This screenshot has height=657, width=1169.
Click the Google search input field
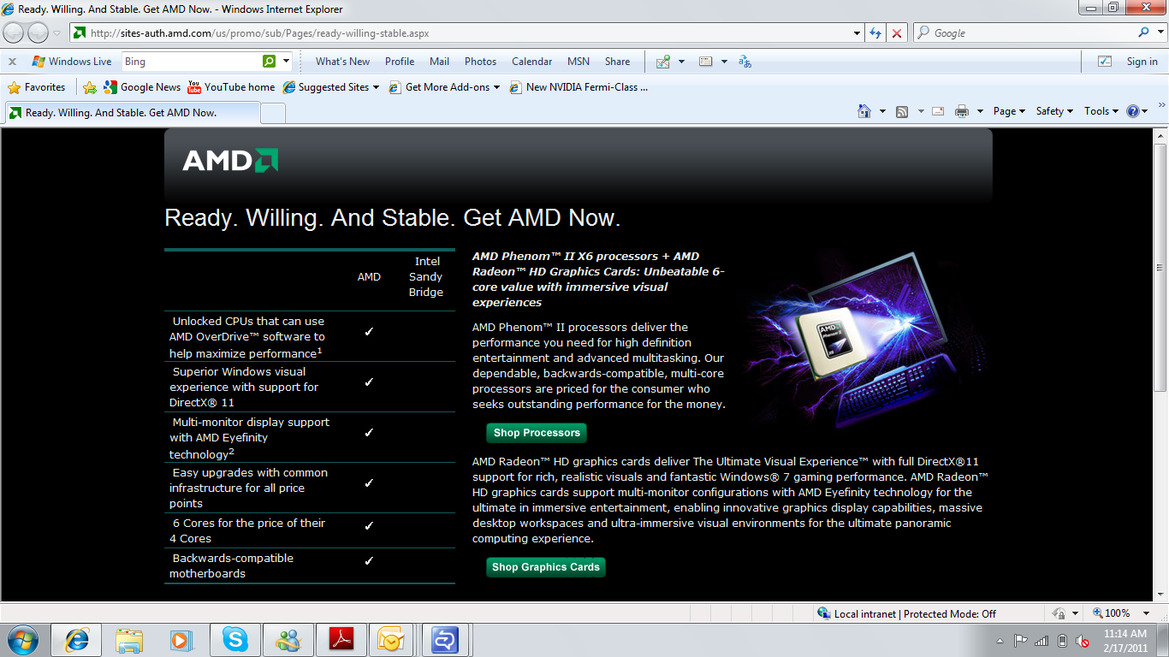coord(1032,33)
